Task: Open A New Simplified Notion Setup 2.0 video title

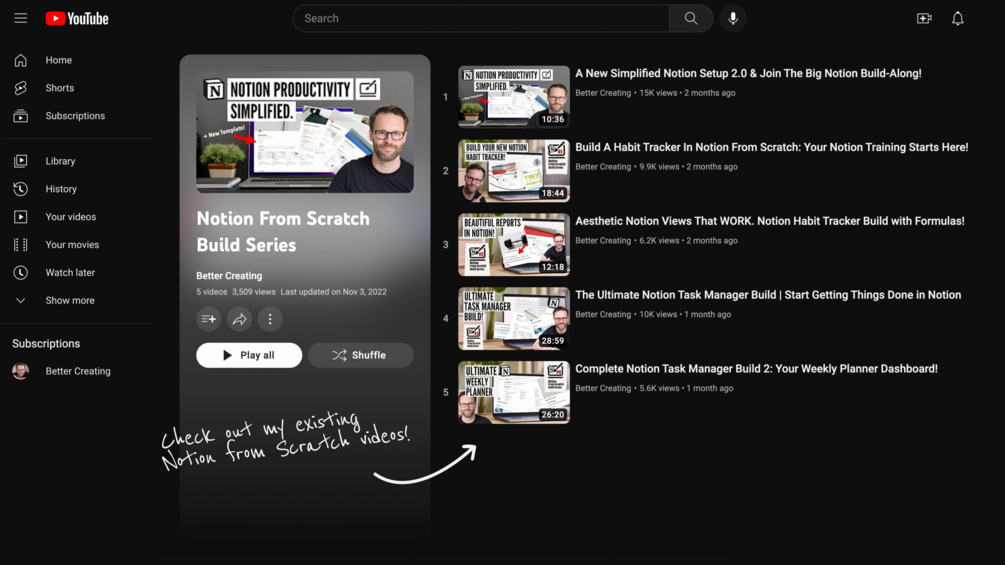Action: [748, 74]
